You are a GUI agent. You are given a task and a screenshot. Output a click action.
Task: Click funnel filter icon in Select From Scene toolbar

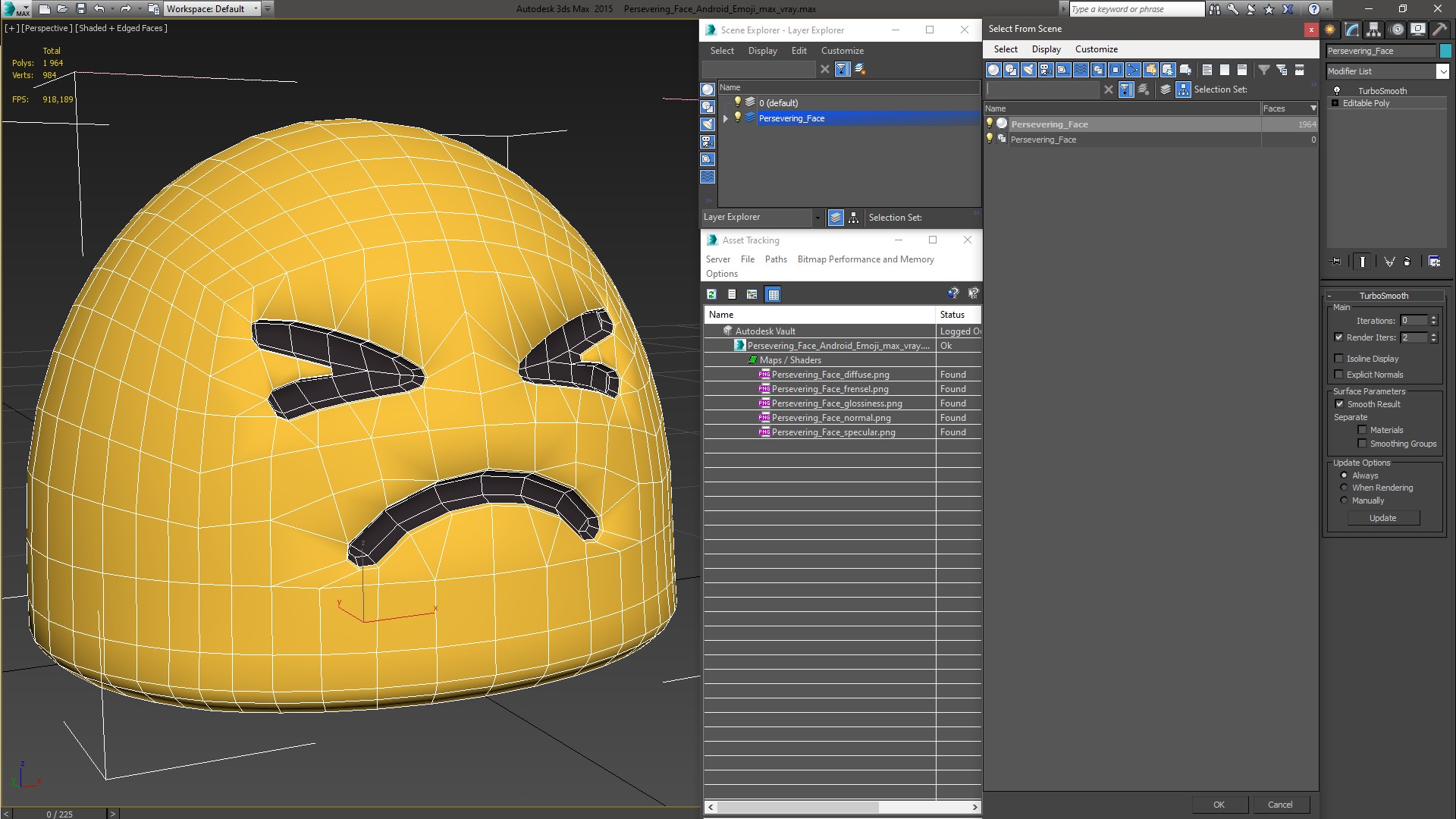click(1264, 70)
